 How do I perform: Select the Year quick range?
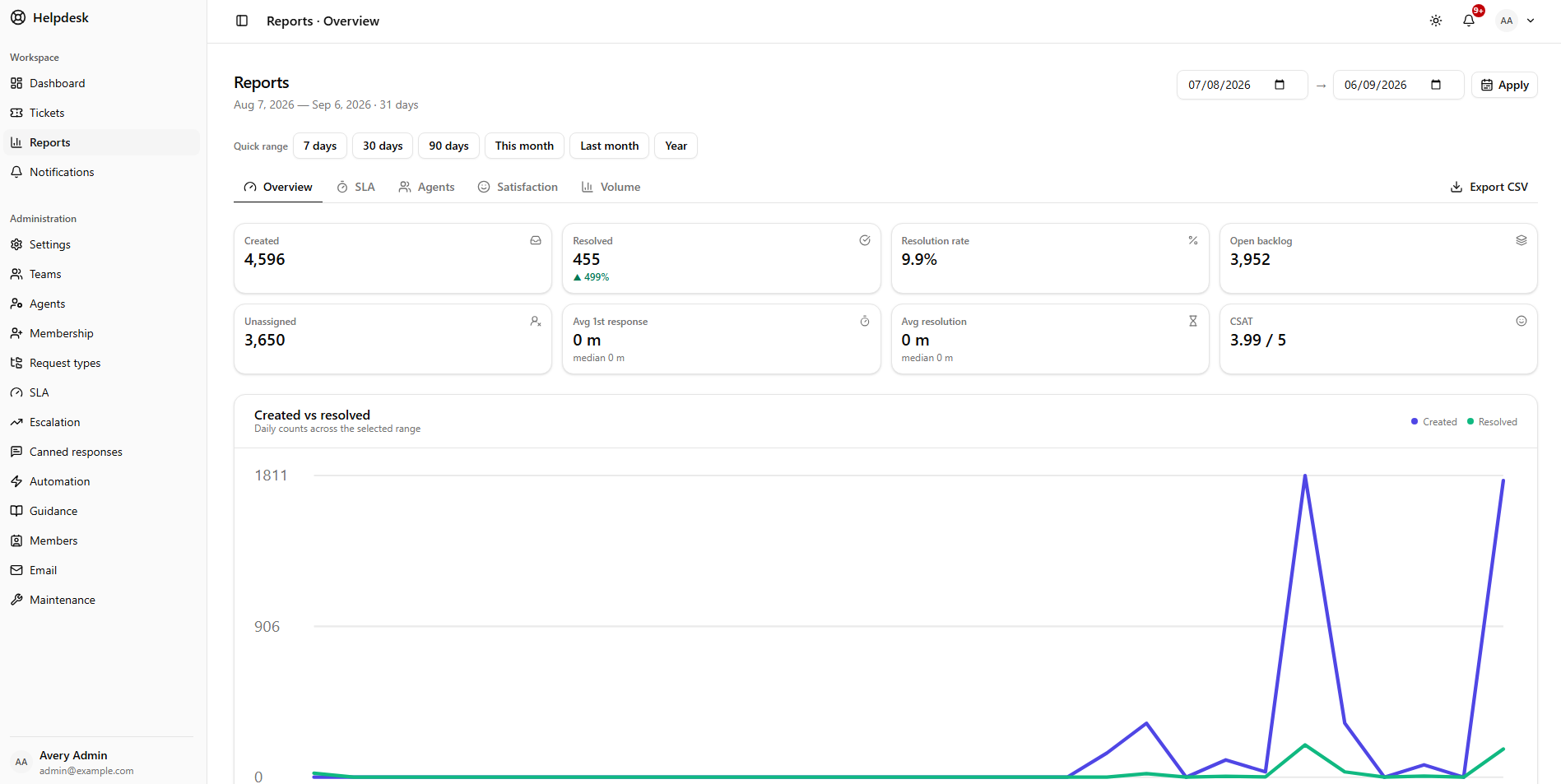[676, 146]
